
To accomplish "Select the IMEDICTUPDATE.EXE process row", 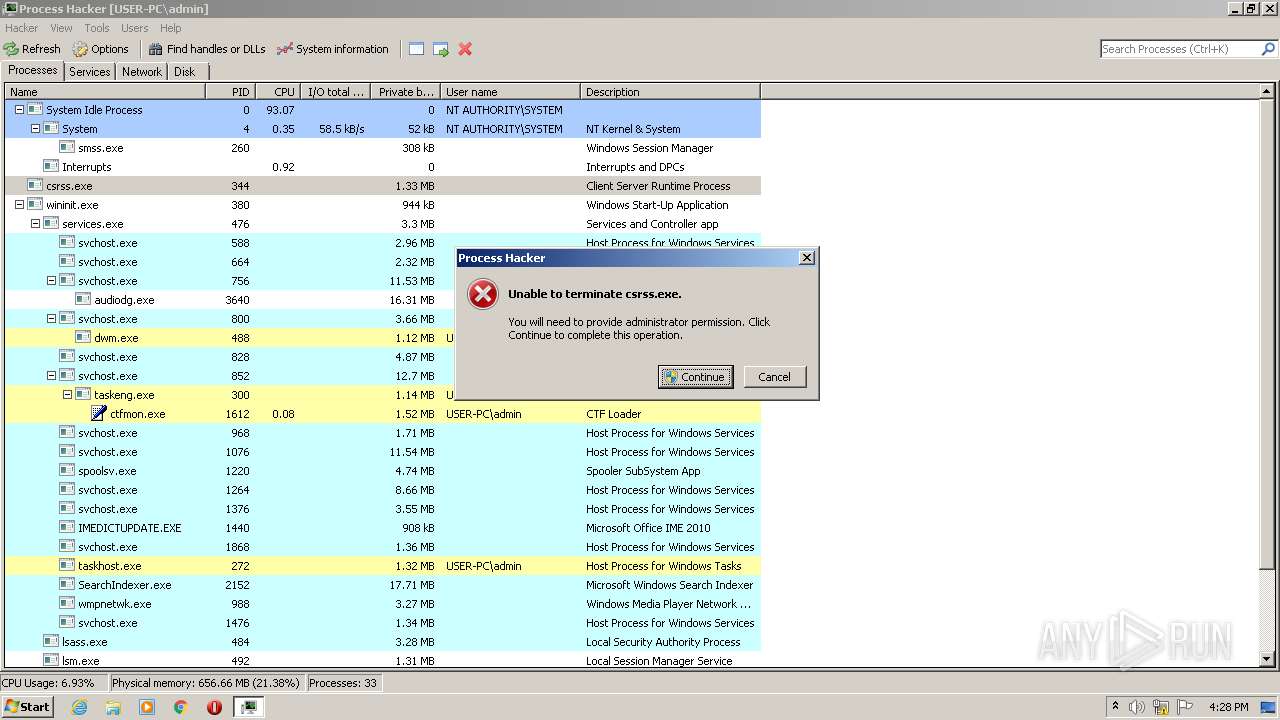I will [x=383, y=528].
